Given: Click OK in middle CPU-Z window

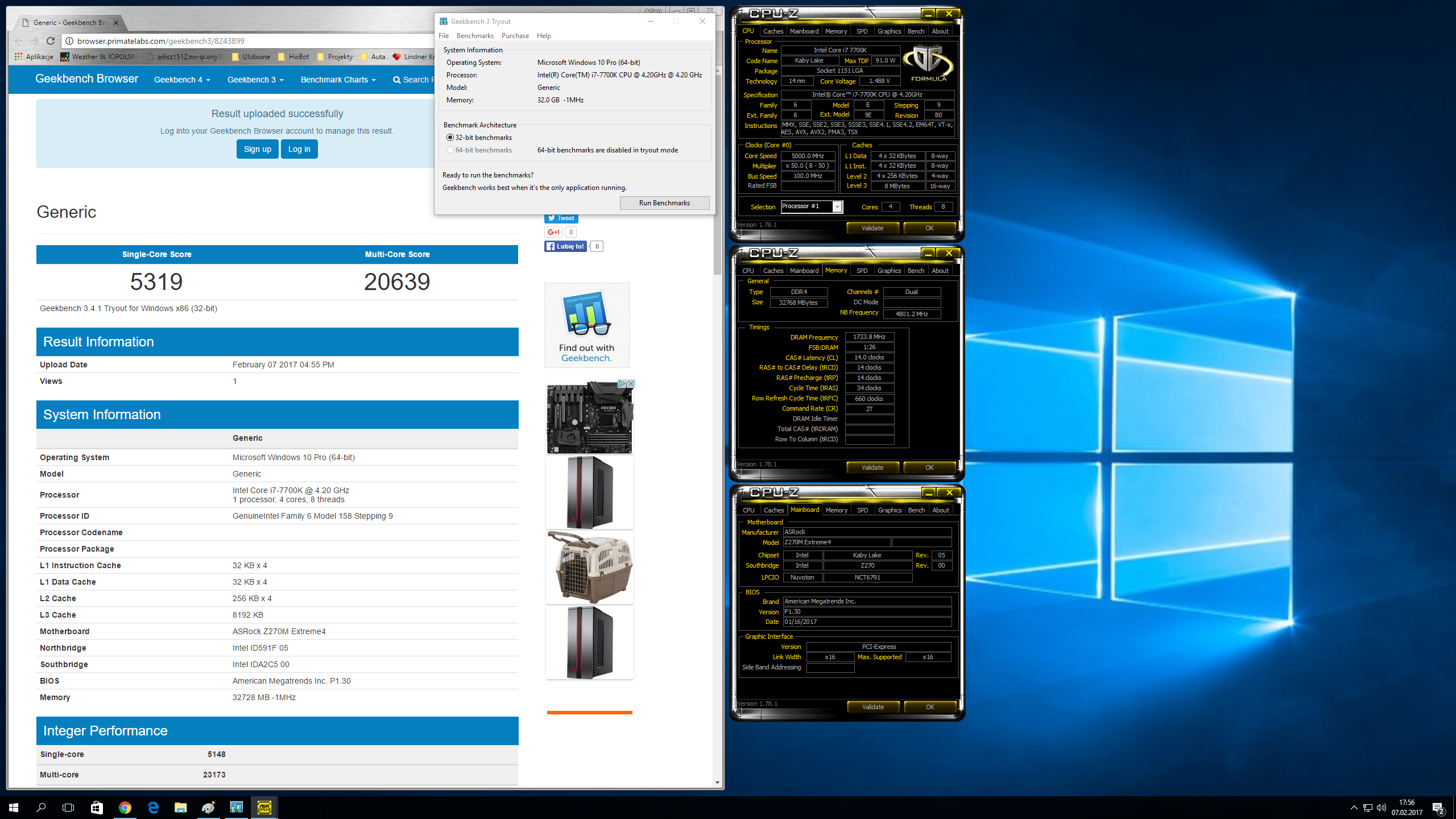Looking at the screenshot, I should pyautogui.click(x=929, y=468).
